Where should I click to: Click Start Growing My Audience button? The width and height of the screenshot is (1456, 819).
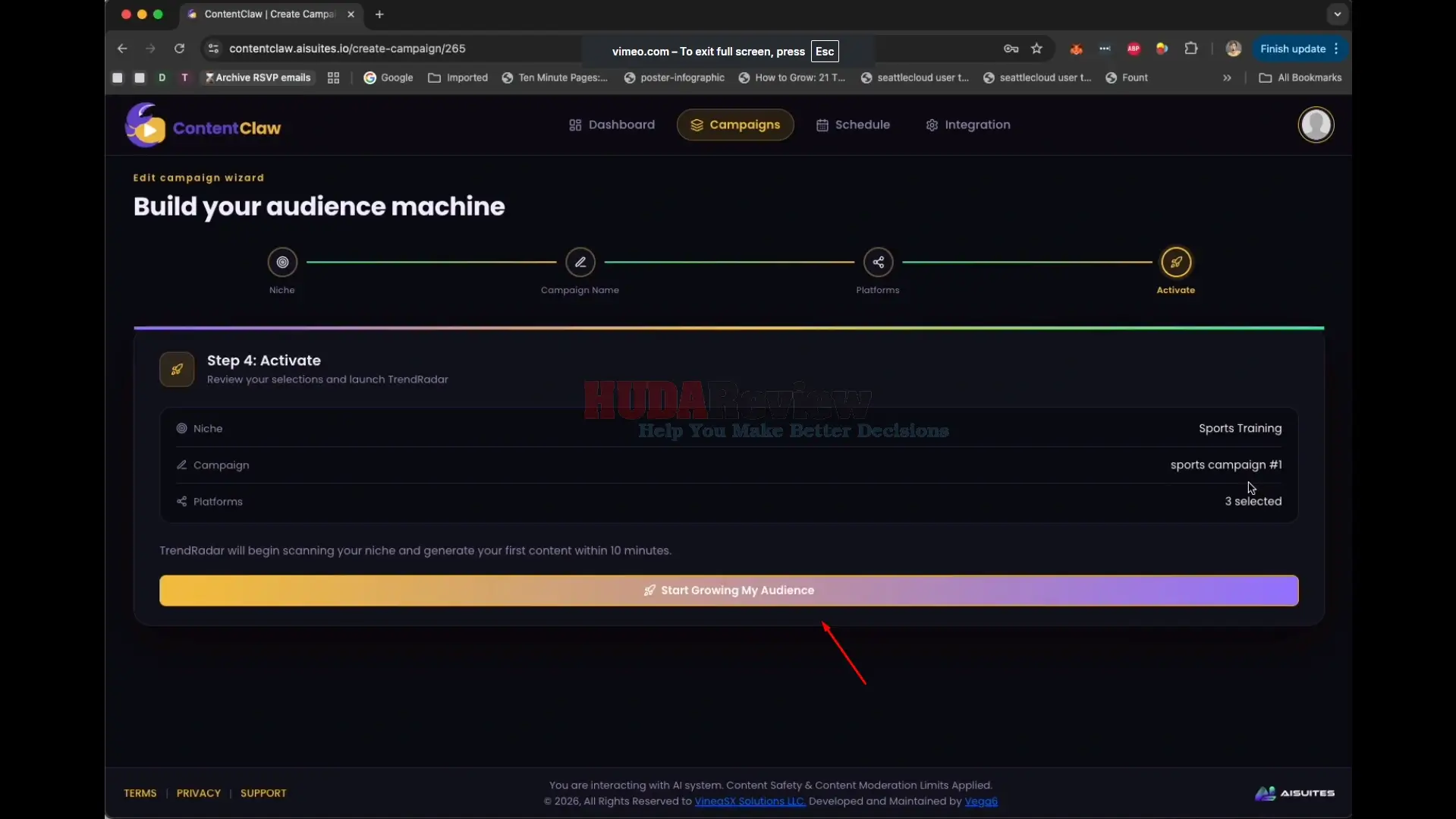point(728,591)
